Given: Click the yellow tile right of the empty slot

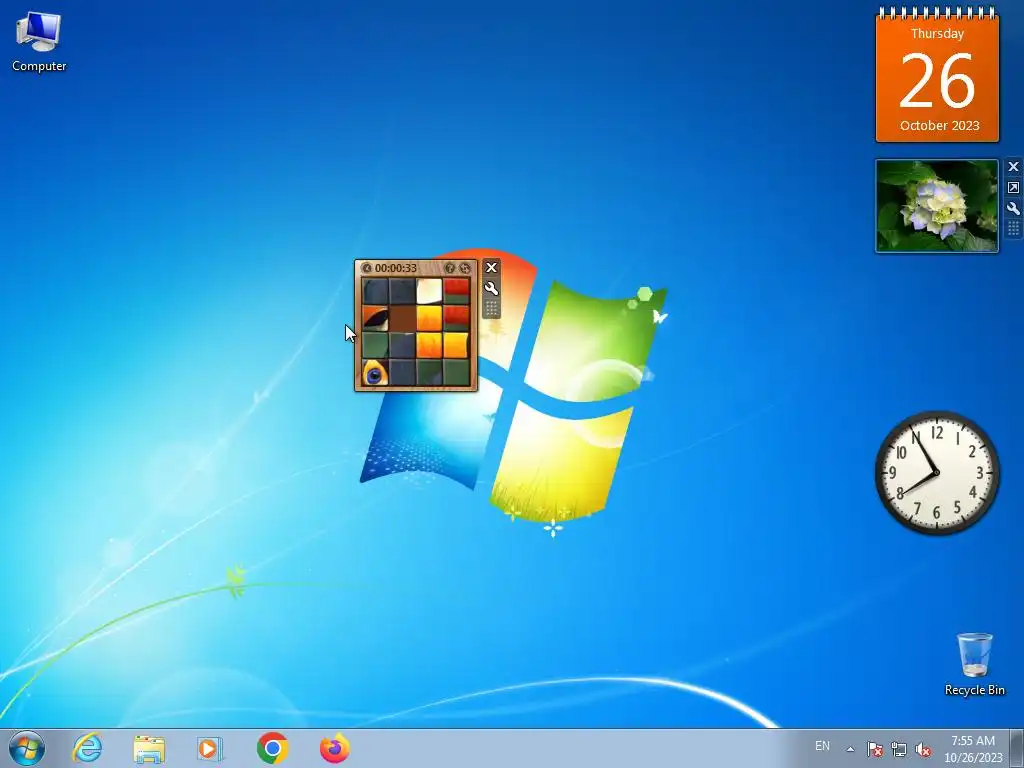Looking at the screenshot, I should coord(429,319).
